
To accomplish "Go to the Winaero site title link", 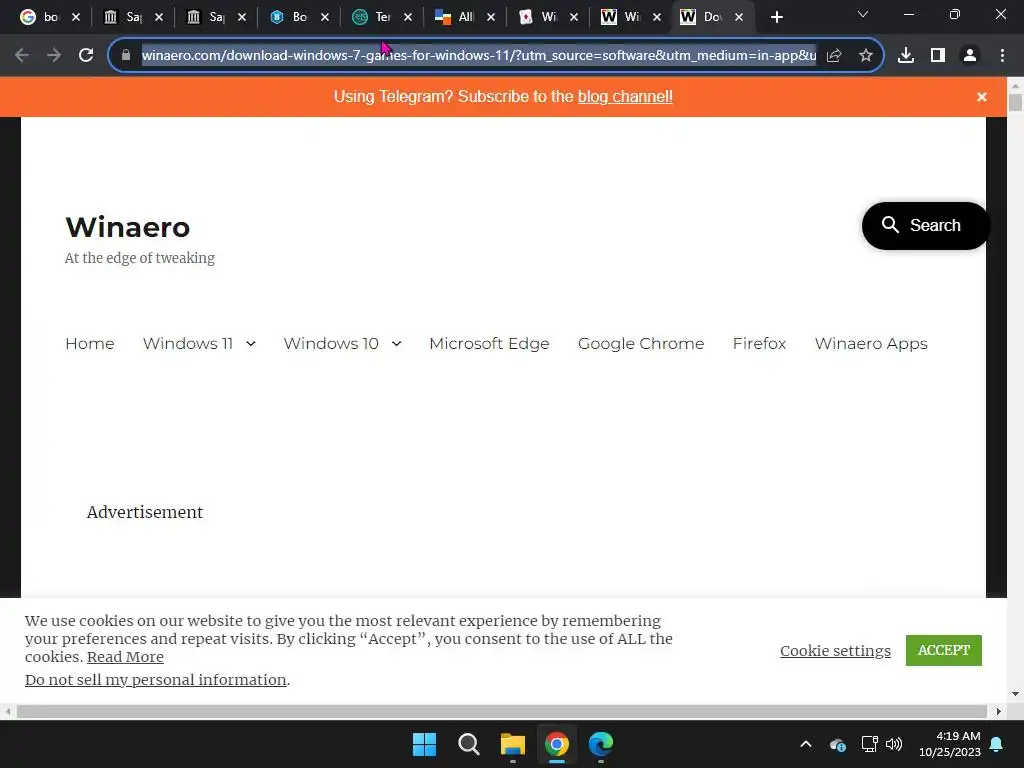I will tap(128, 227).
